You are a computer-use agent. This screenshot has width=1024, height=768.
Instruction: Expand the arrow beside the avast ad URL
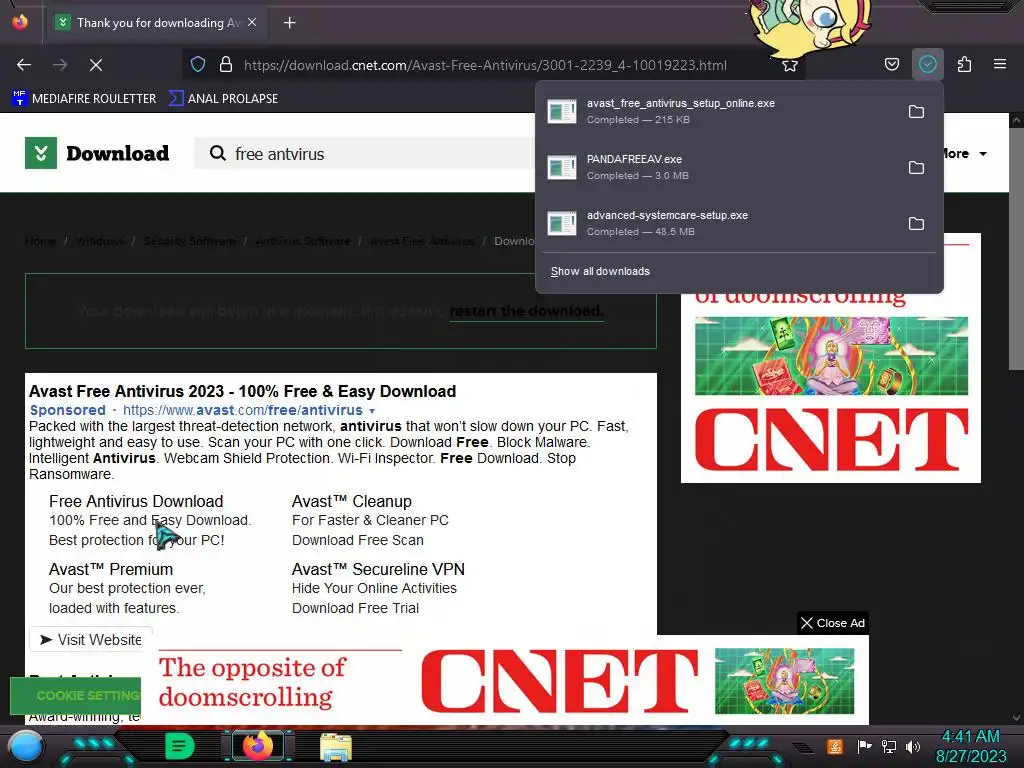[372, 411]
